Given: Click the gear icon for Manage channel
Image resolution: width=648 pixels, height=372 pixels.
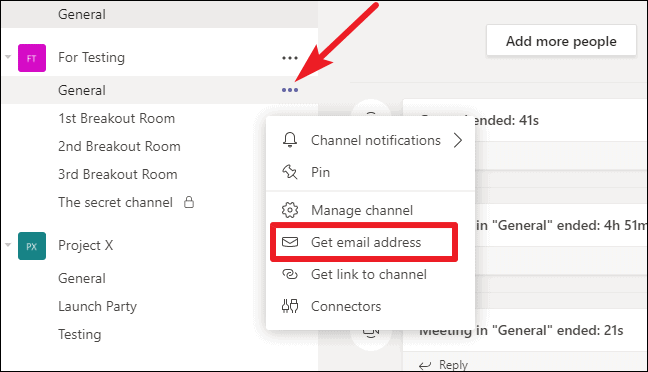Looking at the screenshot, I should click(x=290, y=210).
